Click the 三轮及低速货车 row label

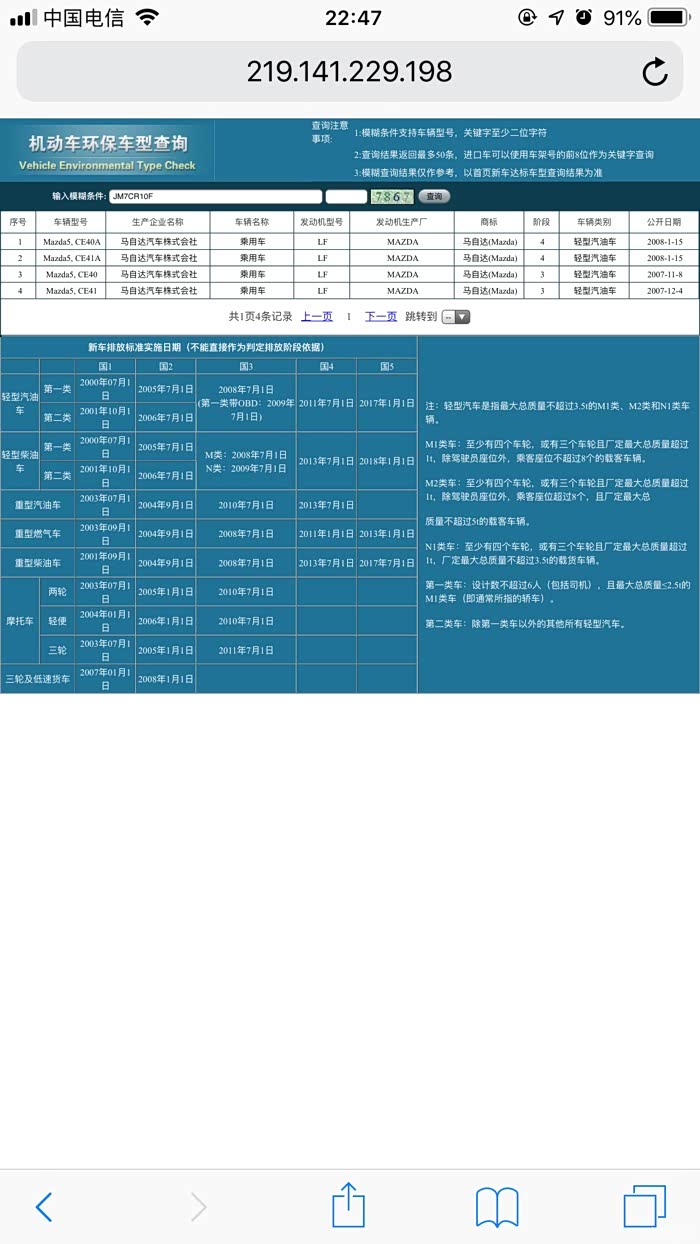coord(38,679)
